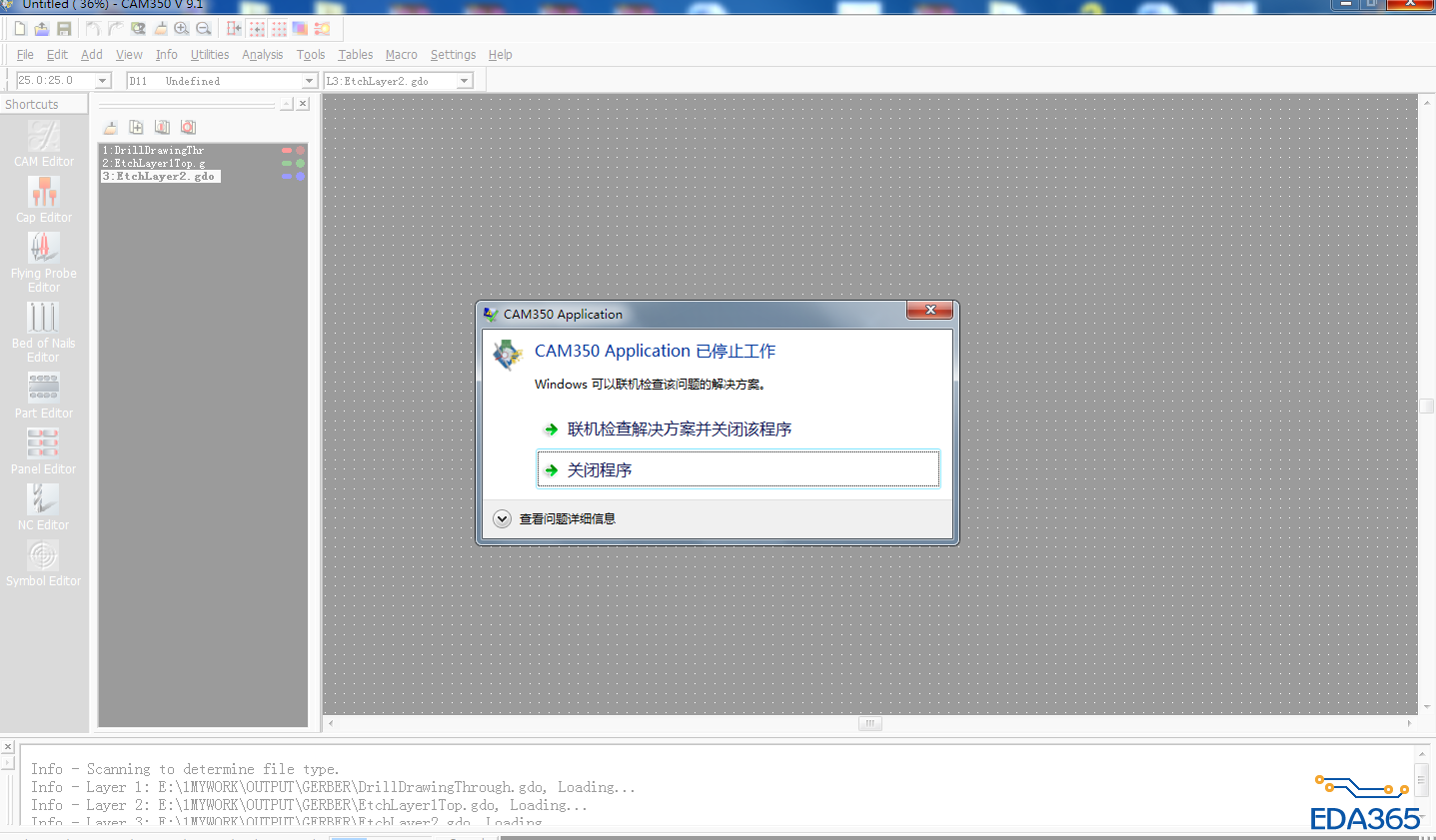Expand the 25.0:25.0 grid size dropdown

click(x=102, y=81)
